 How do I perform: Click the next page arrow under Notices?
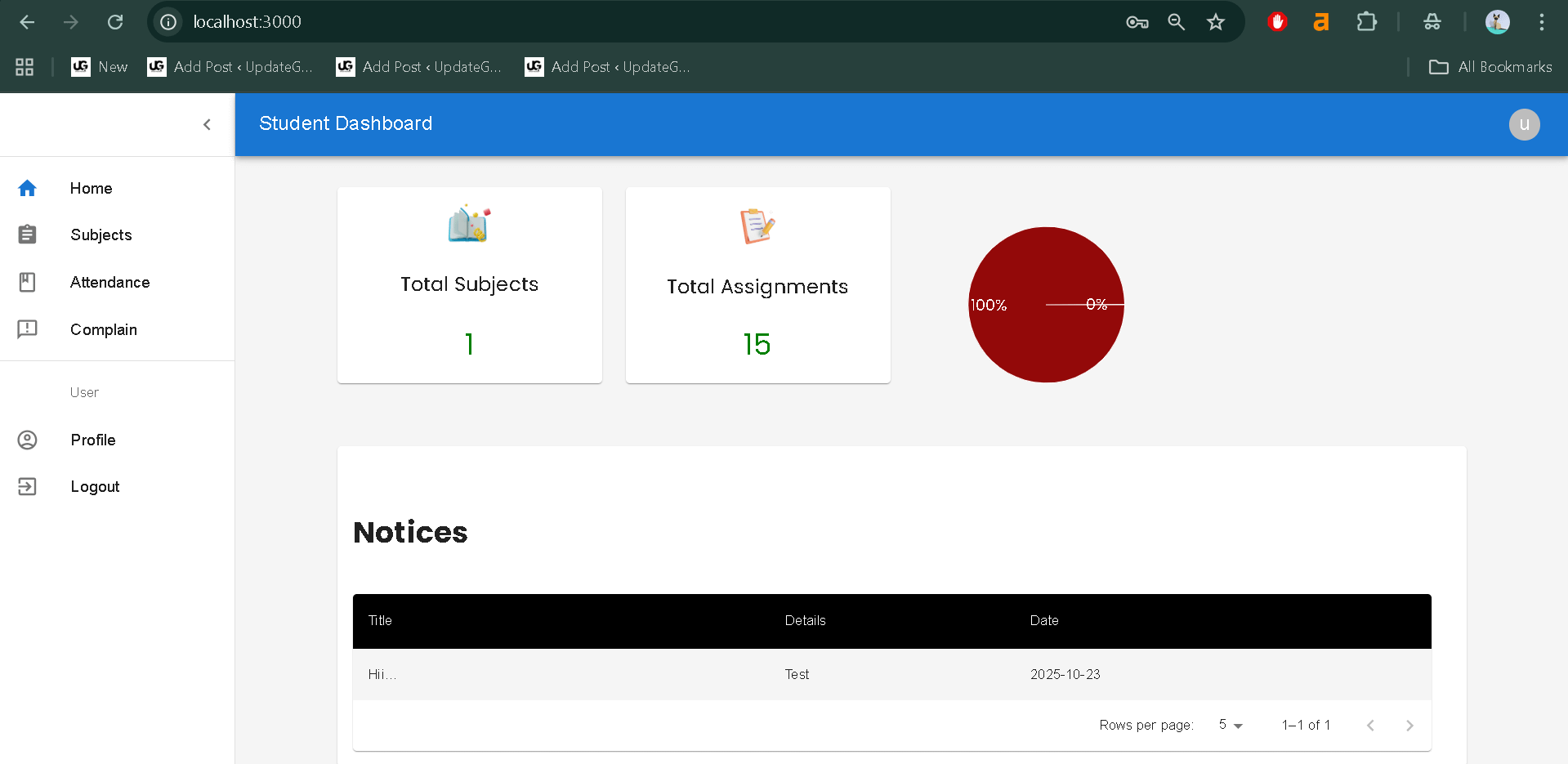(x=1409, y=725)
